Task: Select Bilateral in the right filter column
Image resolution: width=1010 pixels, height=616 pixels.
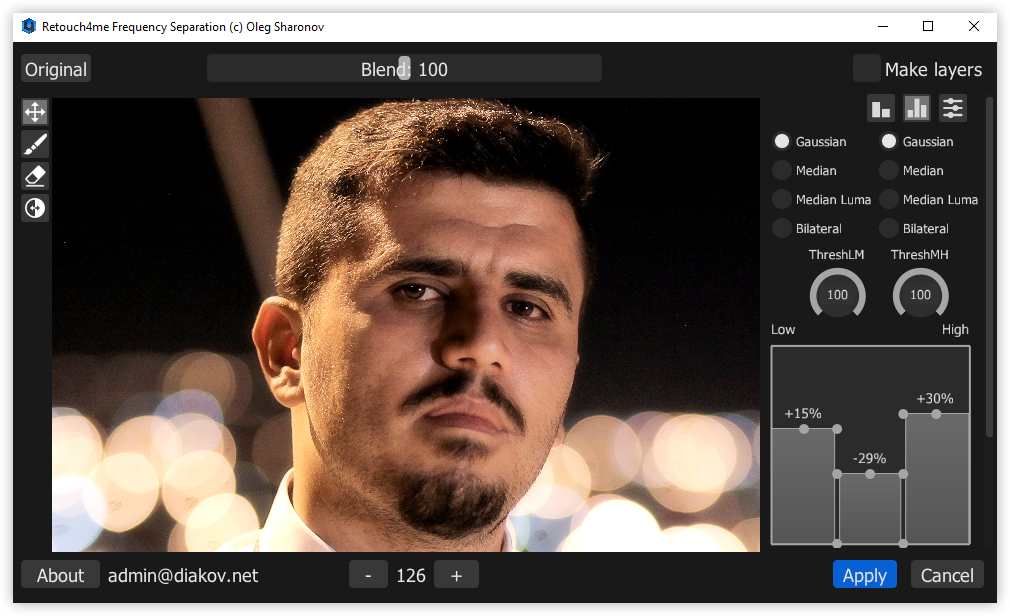Action: (889, 229)
